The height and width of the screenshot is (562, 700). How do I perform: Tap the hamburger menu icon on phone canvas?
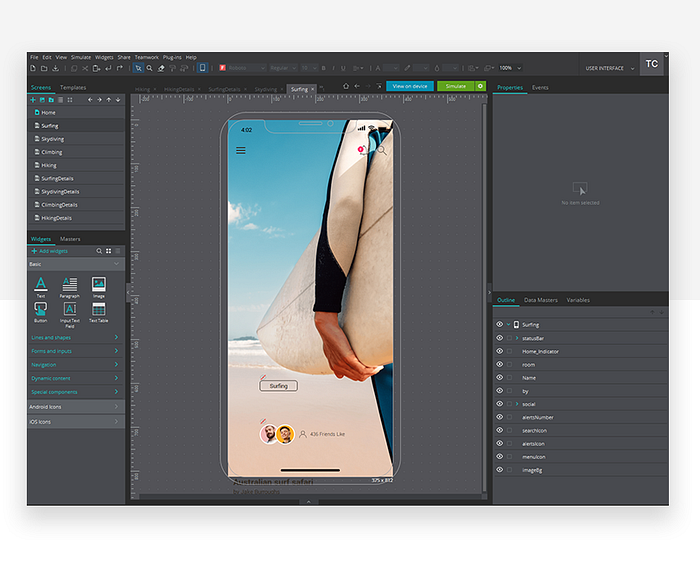(241, 150)
